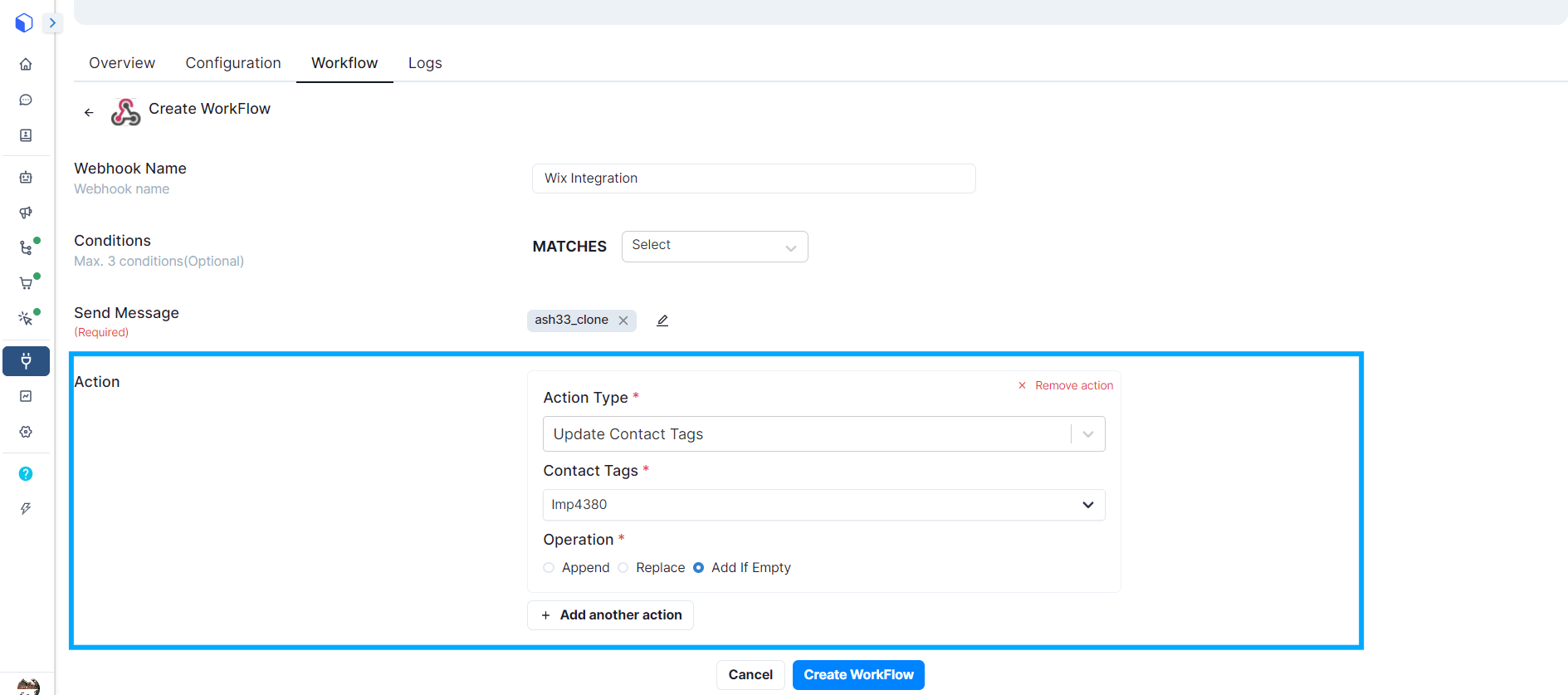This screenshot has height=695, width=1568.
Task: Go back using the left arrow icon
Action: coord(89,112)
